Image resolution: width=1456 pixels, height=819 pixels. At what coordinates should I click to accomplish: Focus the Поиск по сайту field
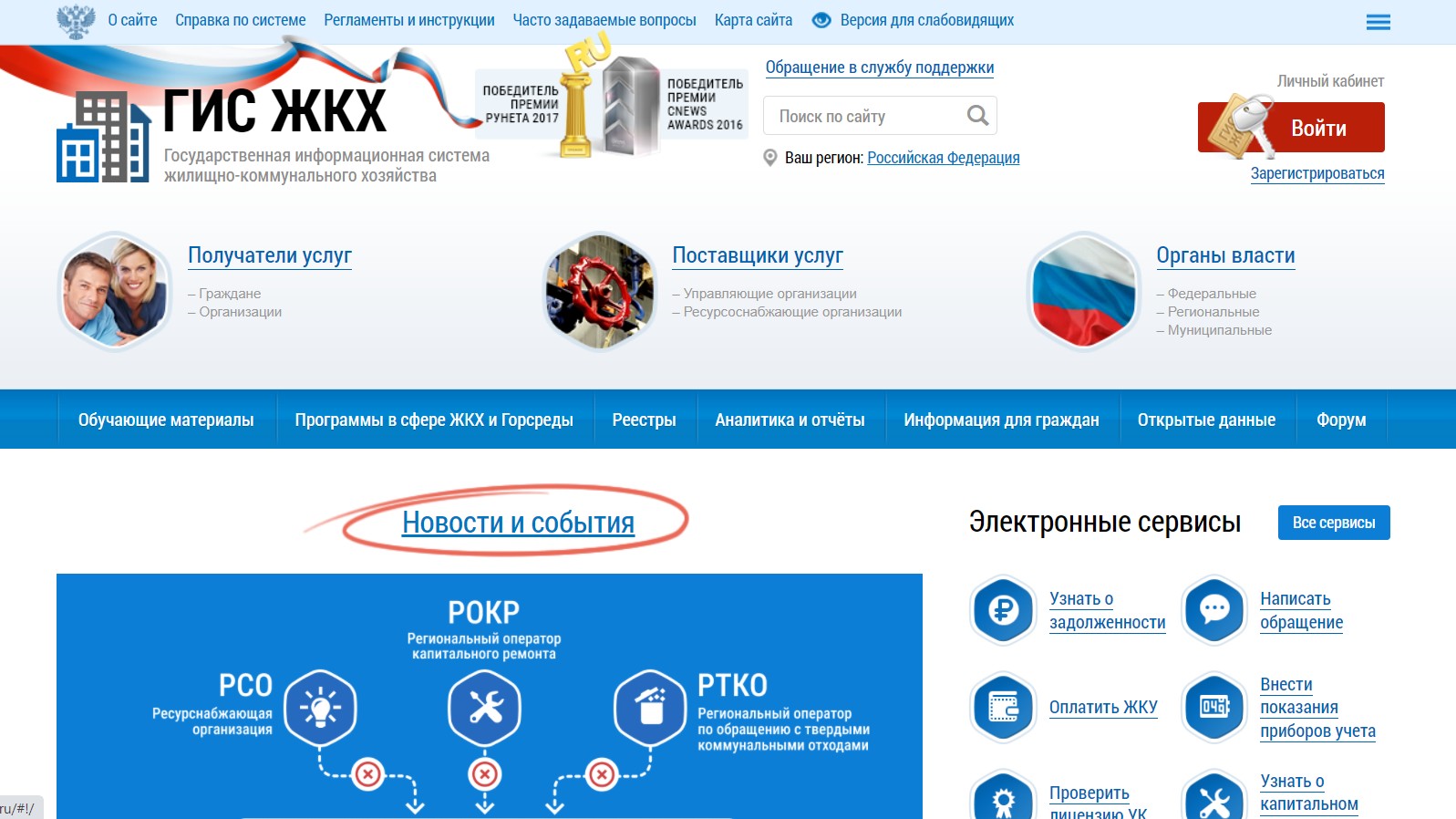(x=866, y=116)
